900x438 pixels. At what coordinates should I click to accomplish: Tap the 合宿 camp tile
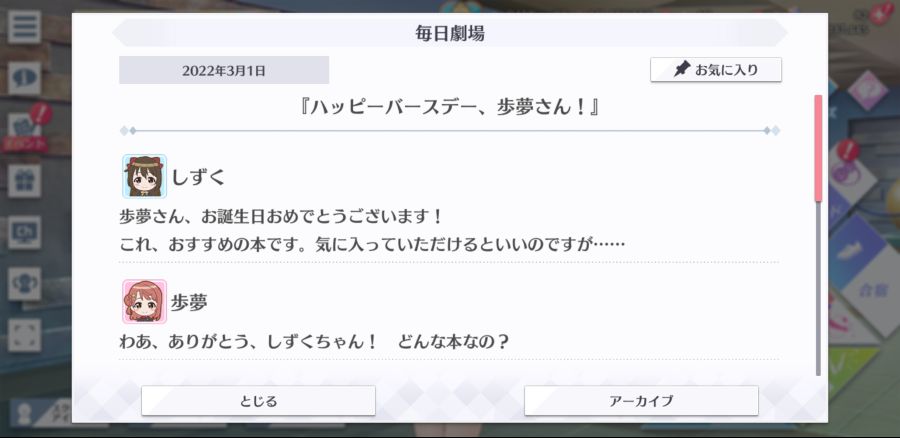pyautogui.click(x=874, y=289)
